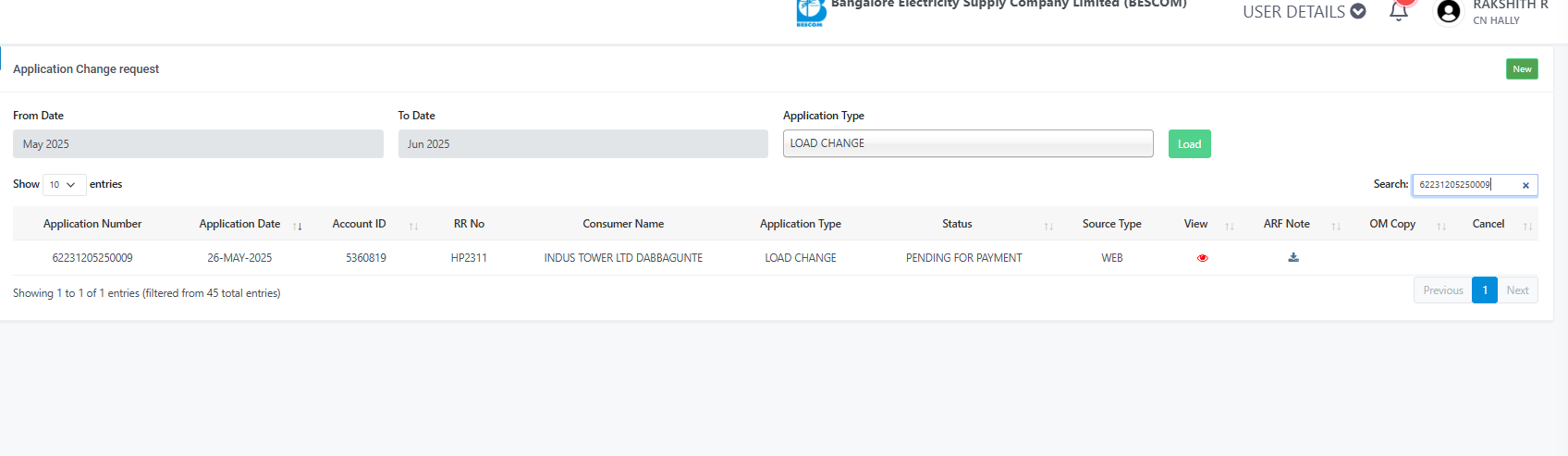Screen dimensions: 1568x456
Task: Clear the search box with X
Action: coord(1525,185)
